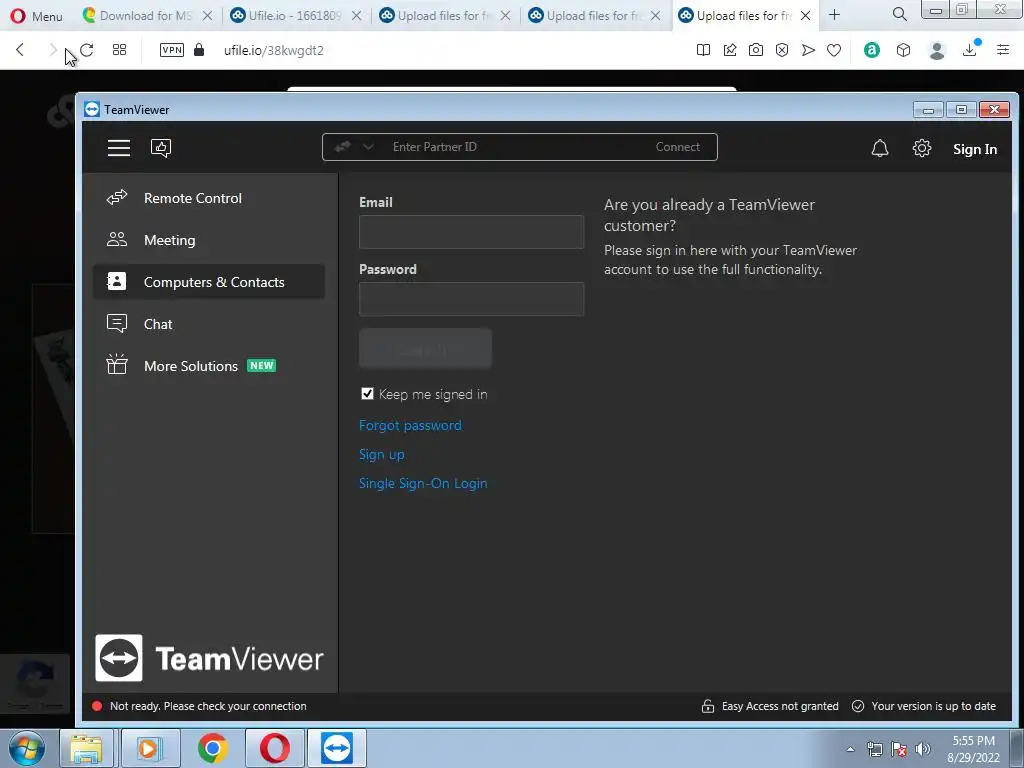Open the Opera Menu button
The height and width of the screenshot is (768, 1024).
pyautogui.click(x=37, y=16)
